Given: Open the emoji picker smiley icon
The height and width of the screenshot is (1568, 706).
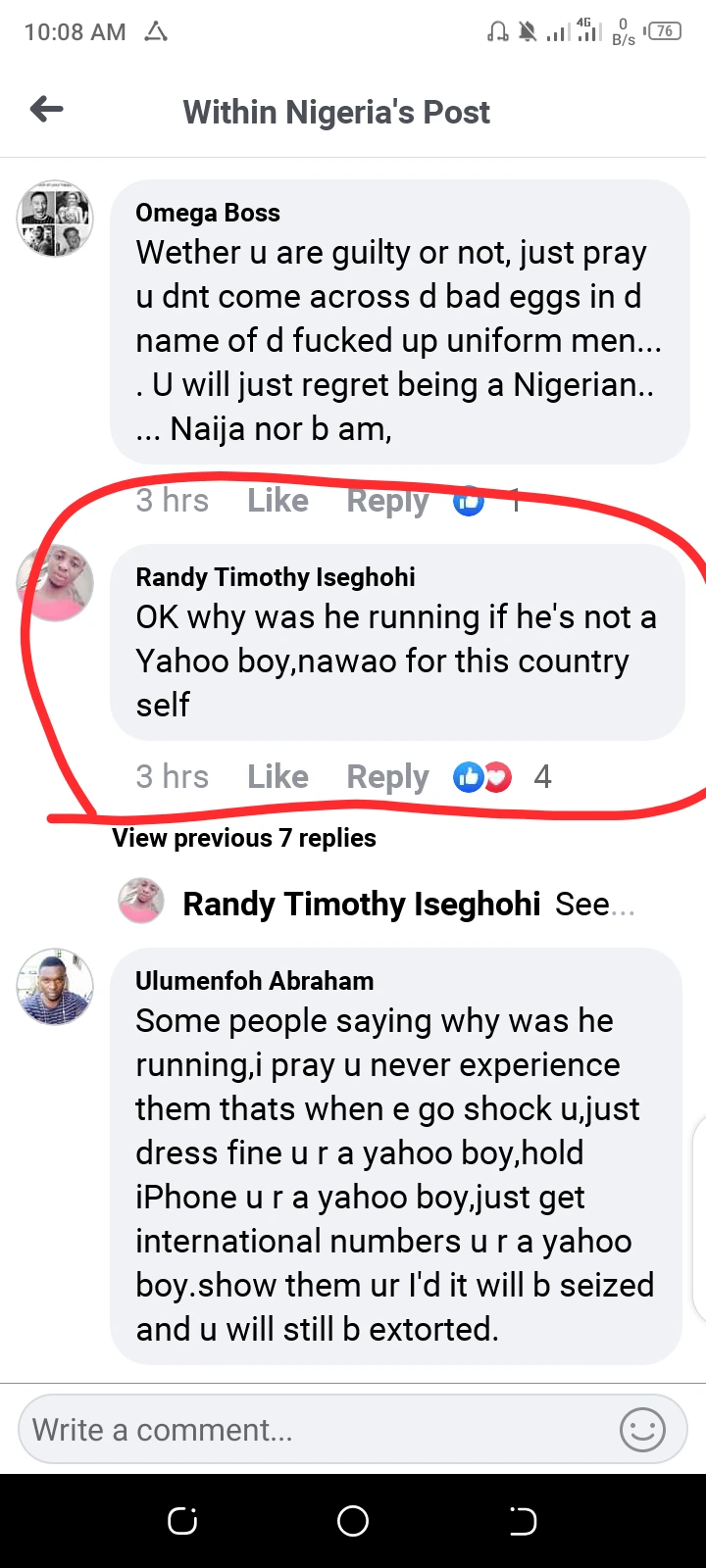Looking at the screenshot, I should tap(642, 1430).
